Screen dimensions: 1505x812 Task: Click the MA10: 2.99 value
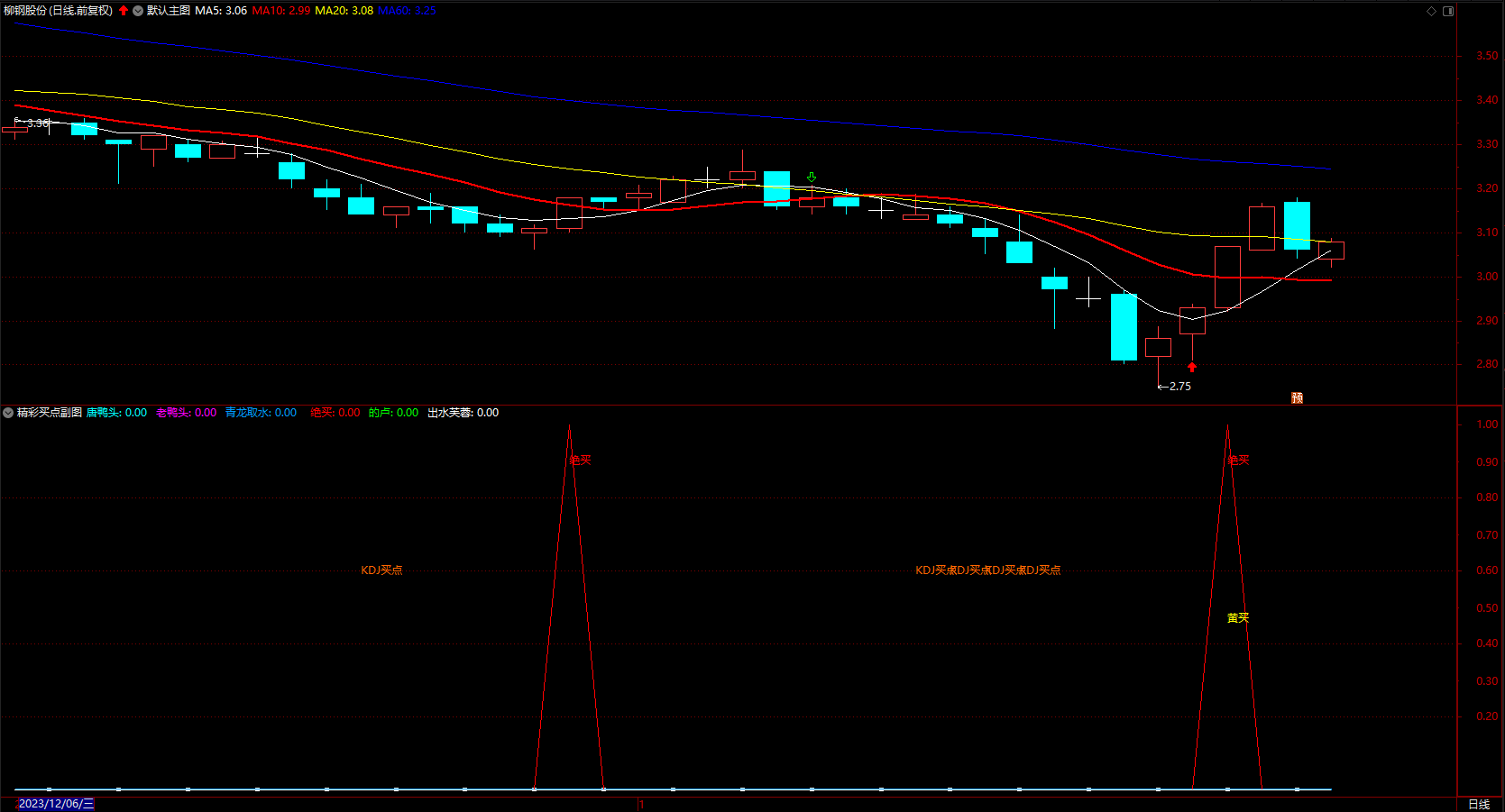tap(281, 11)
